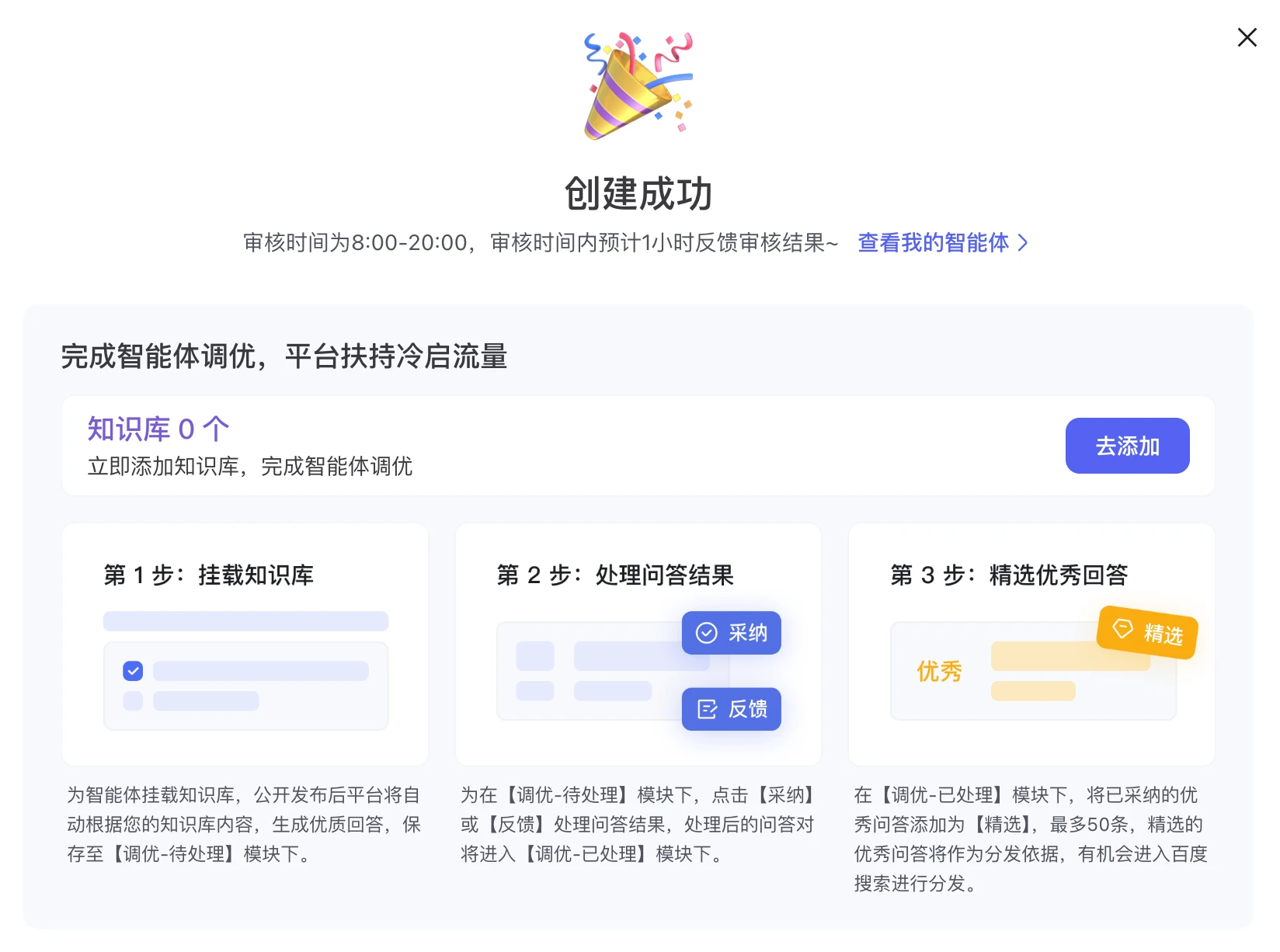Click the check-circle icon on the 采纳 badge
Screen dimensions: 1280x952
[x=705, y=633]
